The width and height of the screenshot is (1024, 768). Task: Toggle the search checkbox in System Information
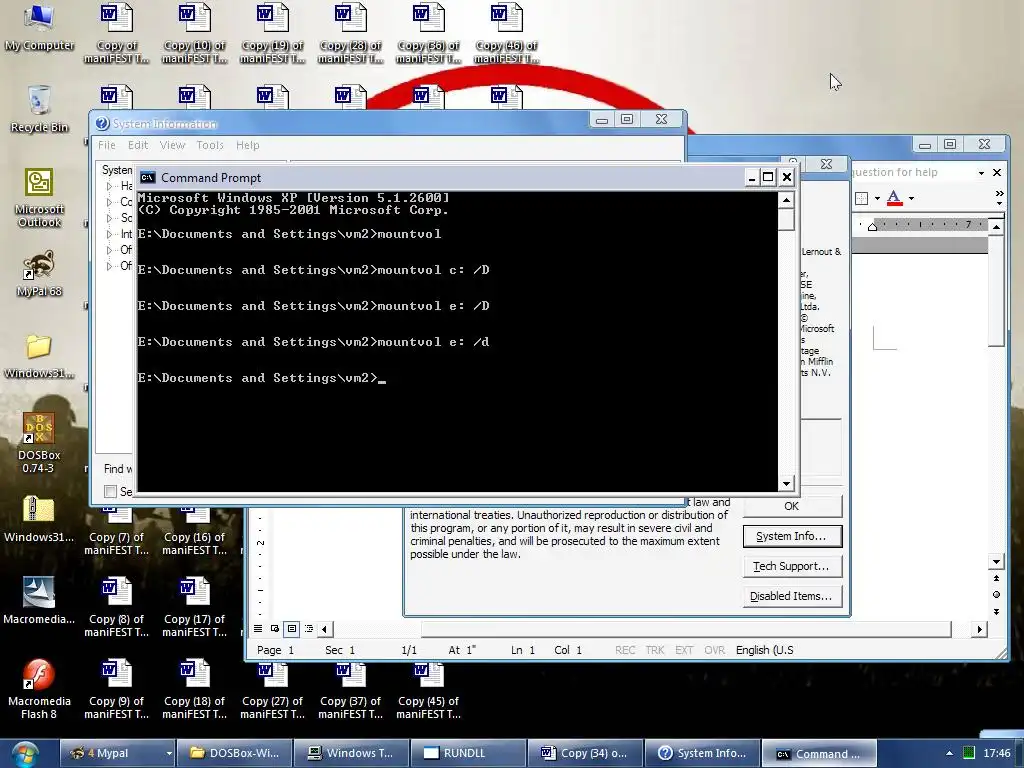(x=110, y=491)
